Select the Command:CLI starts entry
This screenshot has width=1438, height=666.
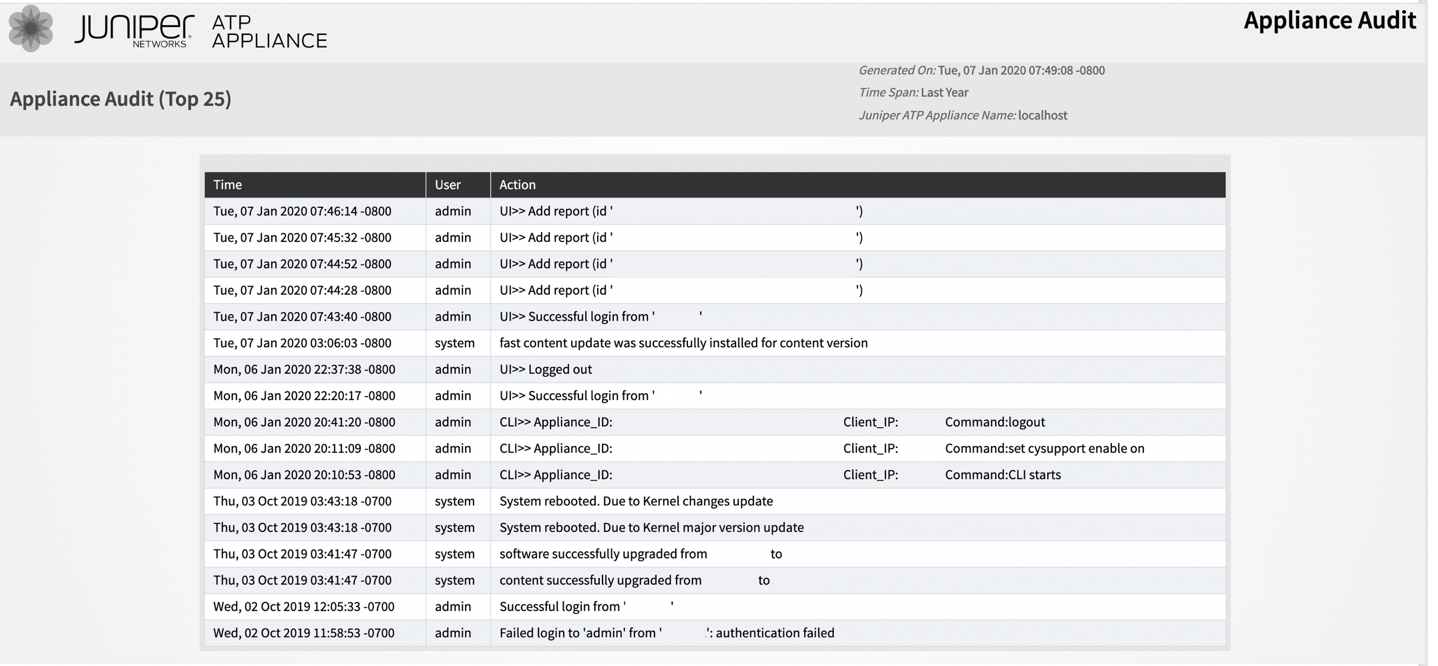(1003, 475)
